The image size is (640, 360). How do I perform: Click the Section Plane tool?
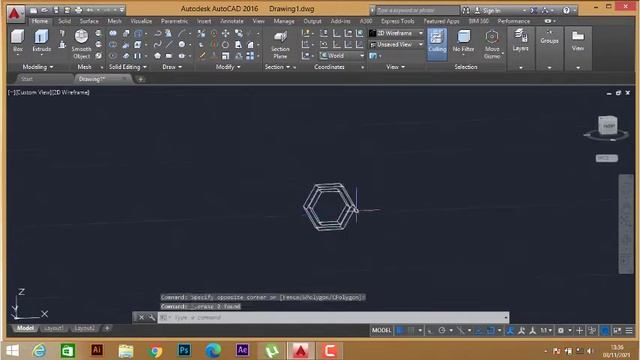[x=280, y=44]
